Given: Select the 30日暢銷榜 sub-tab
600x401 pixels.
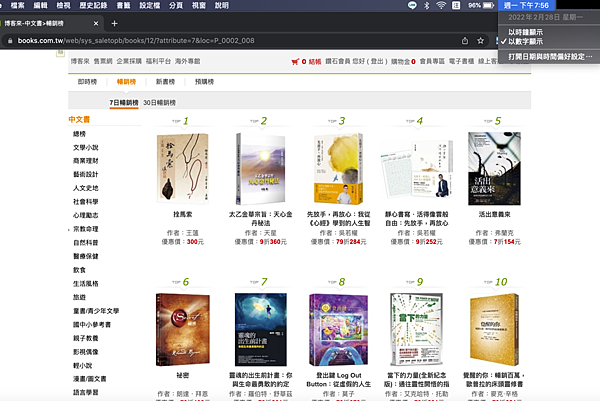Looking at the screenshot, I should (x=160, y=103).
